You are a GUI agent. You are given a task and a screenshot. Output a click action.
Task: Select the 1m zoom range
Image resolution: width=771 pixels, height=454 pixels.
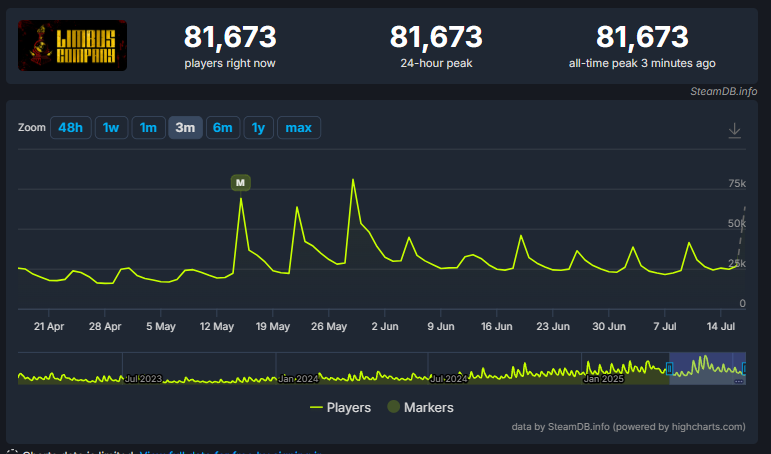point(148,128)
